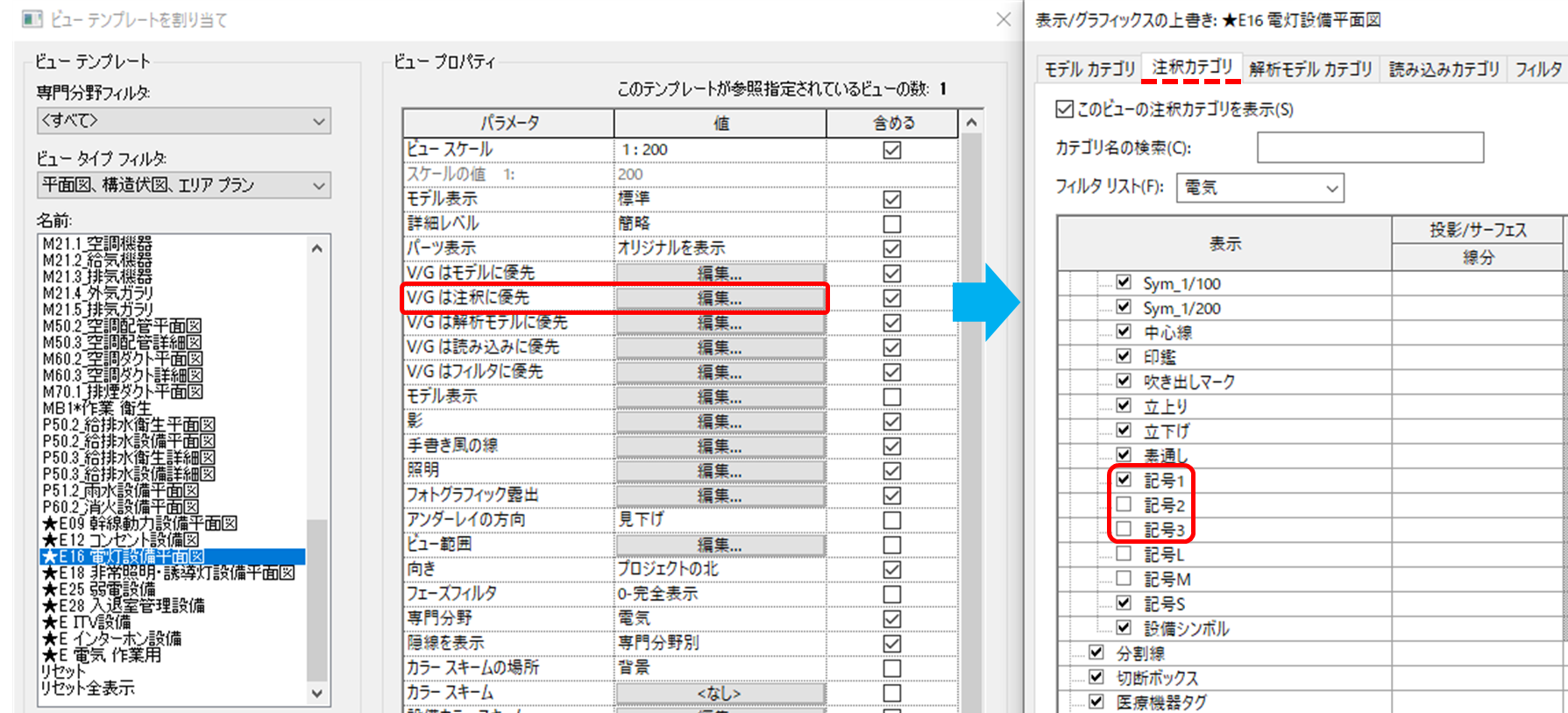Viewport: 1568px width, 713px height.
Task: Click scroll-down arrow of the template name list
Action: tap(317, 693)
